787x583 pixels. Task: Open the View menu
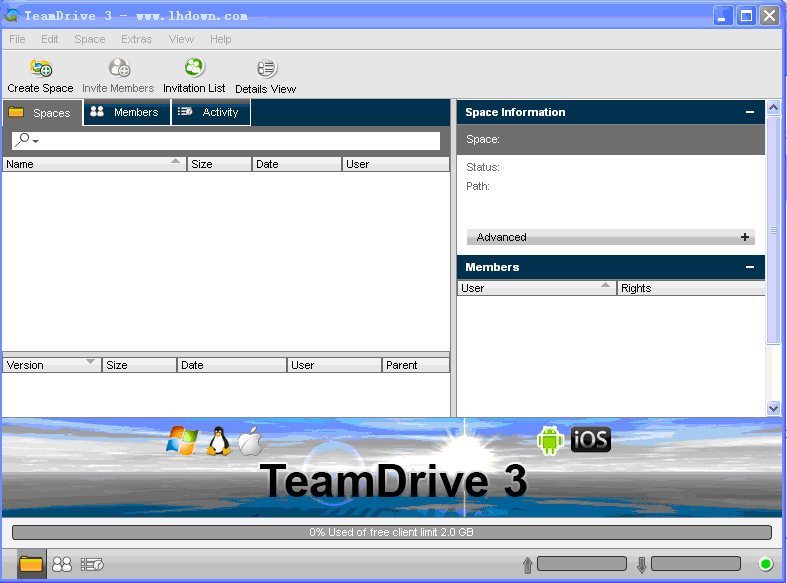point(181,39)
